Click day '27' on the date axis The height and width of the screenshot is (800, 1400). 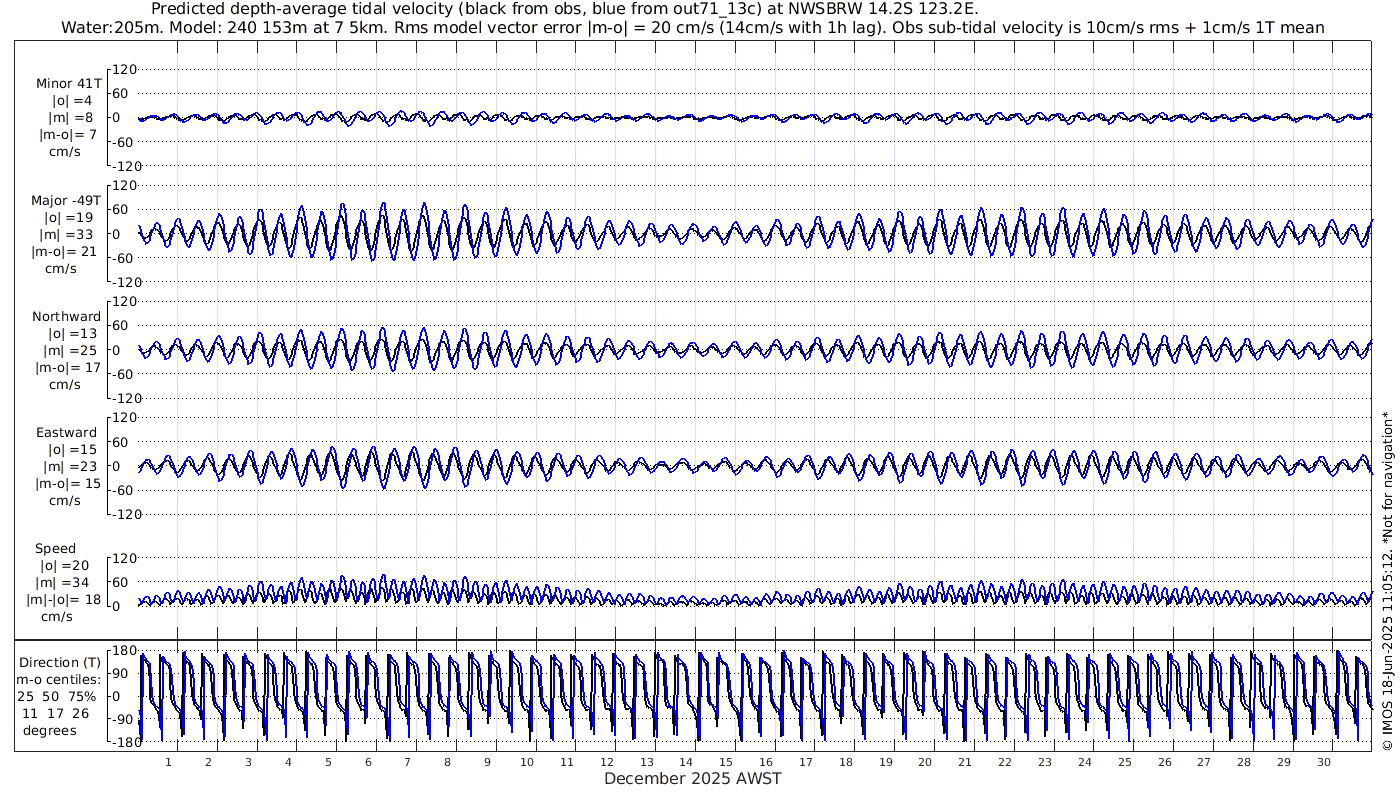tap(1204, 762)
